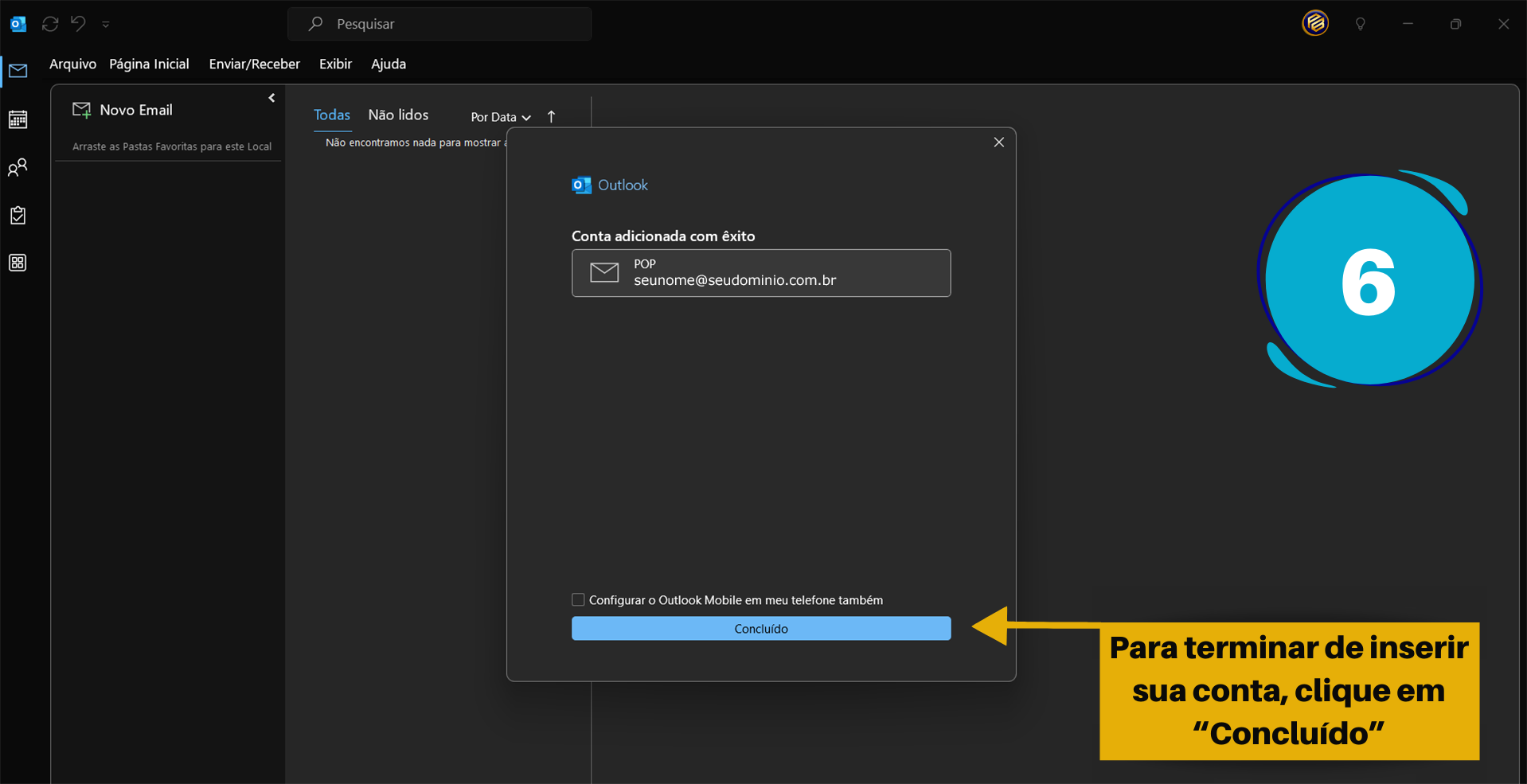Open the More Apps grid icon
This screenshot has width=1527, height=784.
tap(18, 263)
